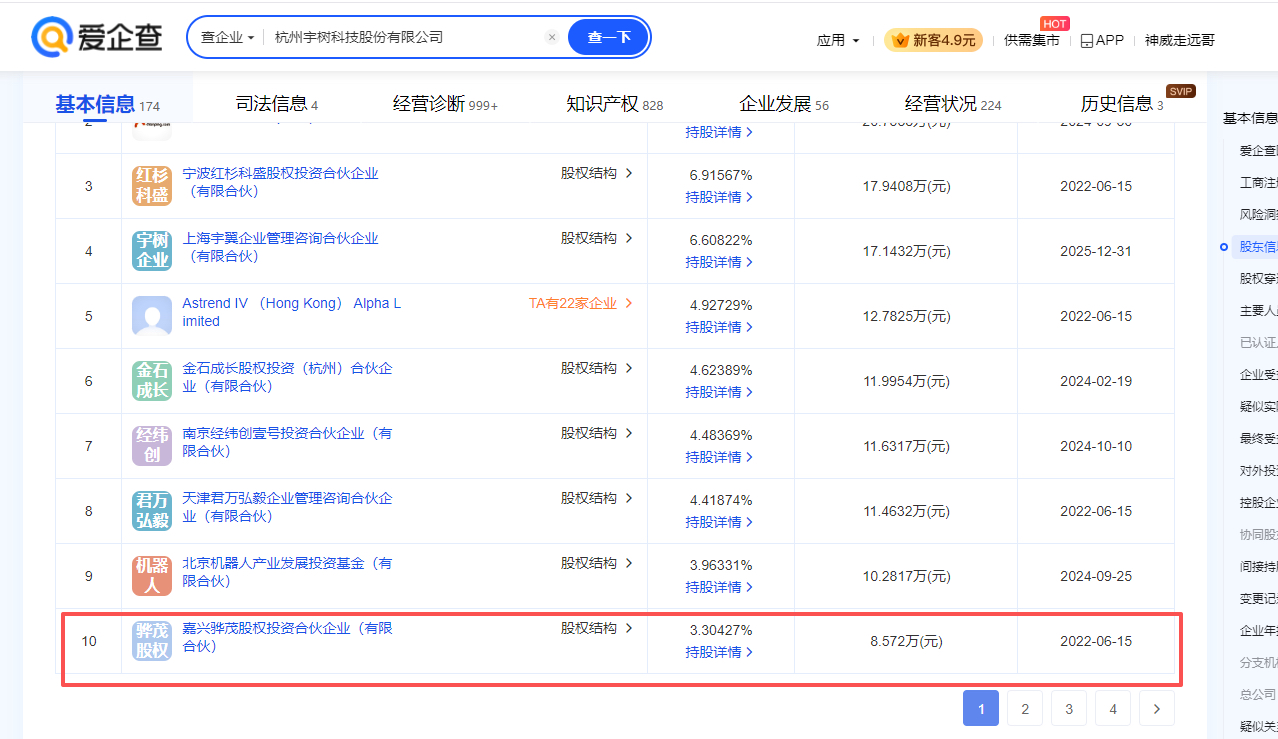Go to next page with arrow button
Image resolution: width=1278 pixels, height=739 pixels.
[1157, 709]
